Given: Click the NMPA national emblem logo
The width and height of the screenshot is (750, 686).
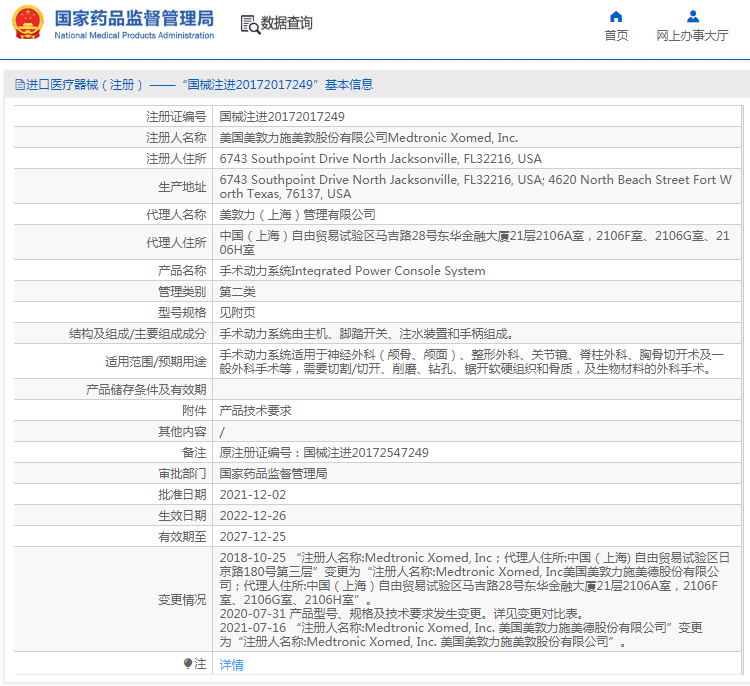Looking at the screenshot, I should (x=28, y=23).
